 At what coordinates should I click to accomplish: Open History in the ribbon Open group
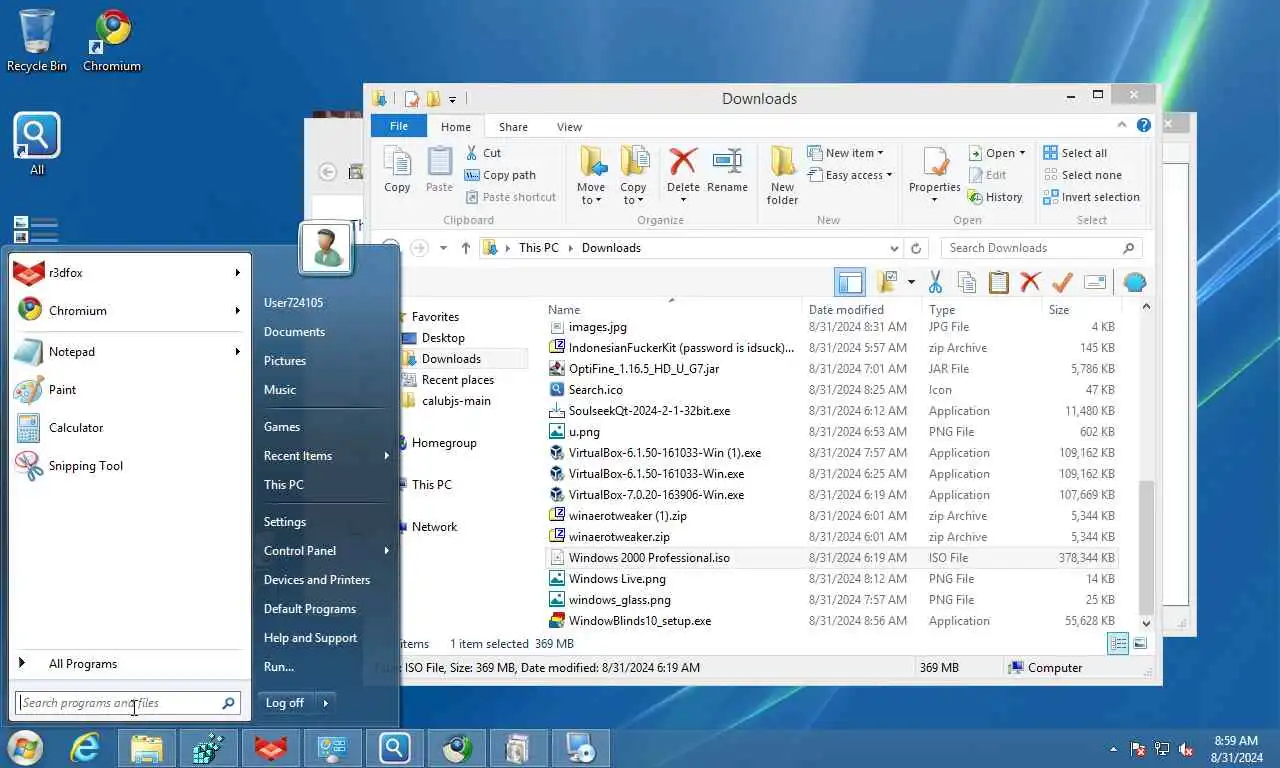[x=995, y=197]
